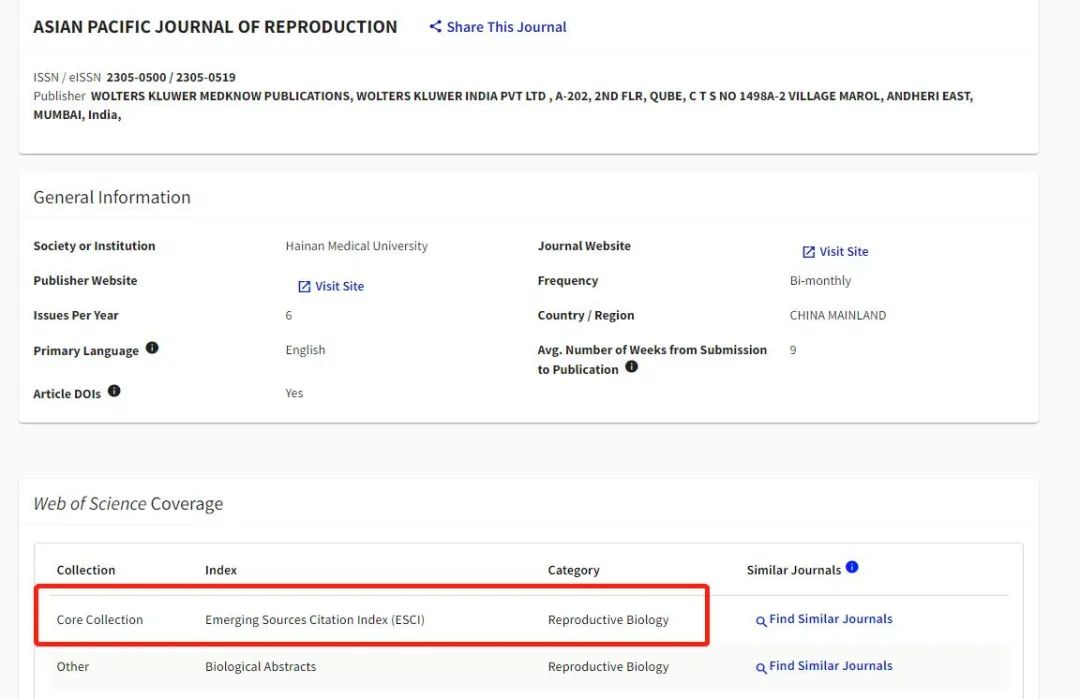Click the Core Collection cell
The image size is (1080, 699).
(x=99, y=620)
